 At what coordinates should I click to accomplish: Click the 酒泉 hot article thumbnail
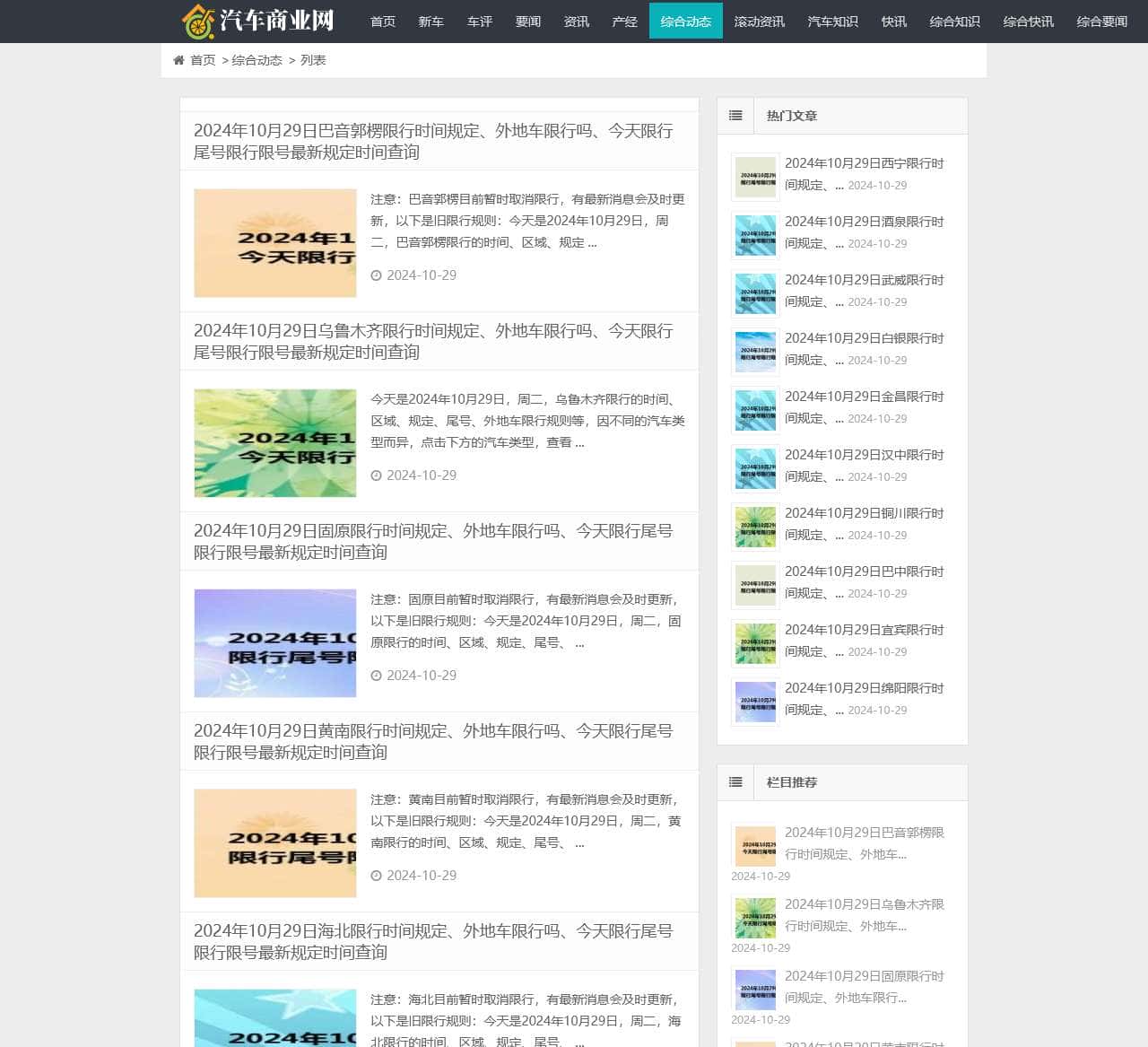755,235
